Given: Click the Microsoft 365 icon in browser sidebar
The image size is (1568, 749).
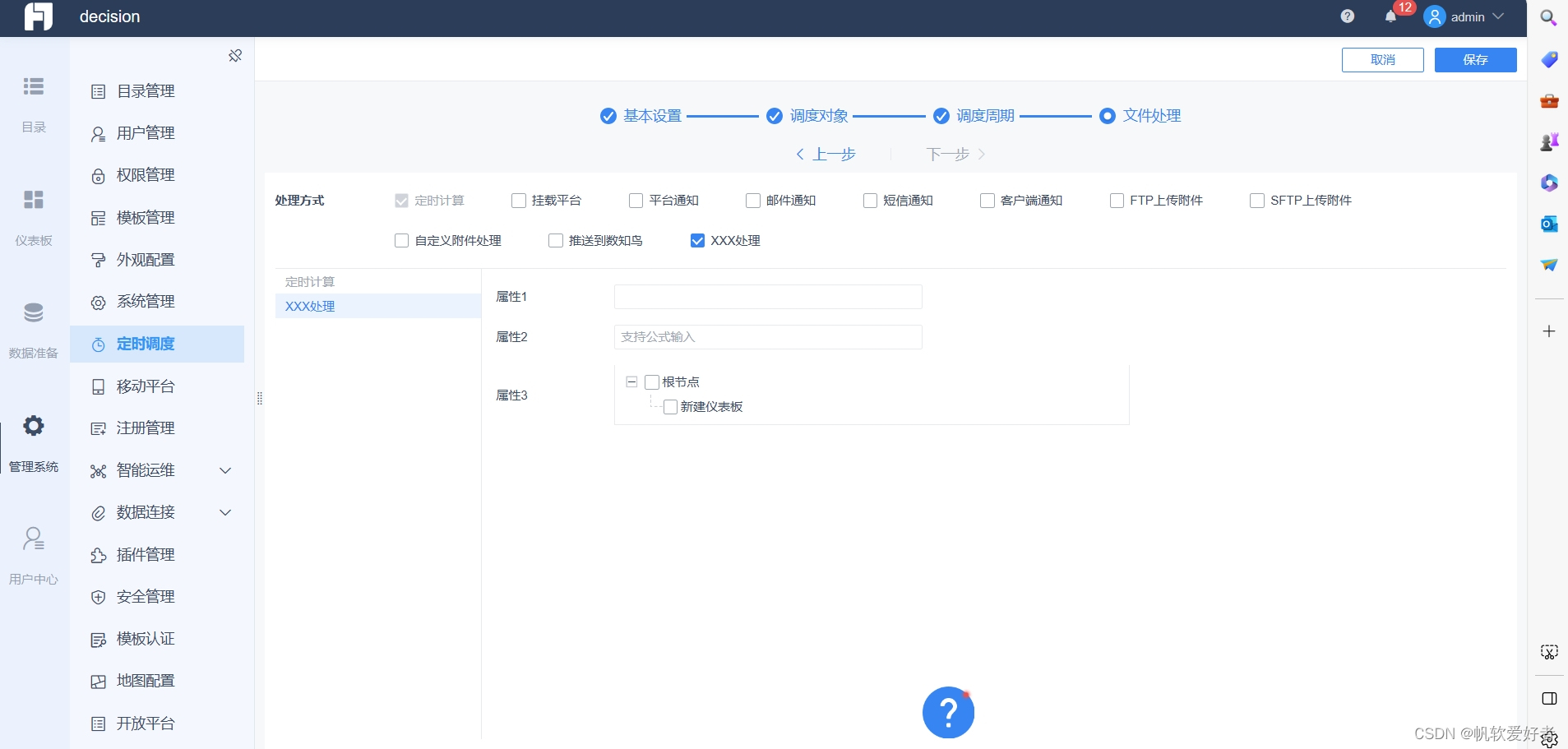Looking at the screenshot, I should tap(1549, 183).
